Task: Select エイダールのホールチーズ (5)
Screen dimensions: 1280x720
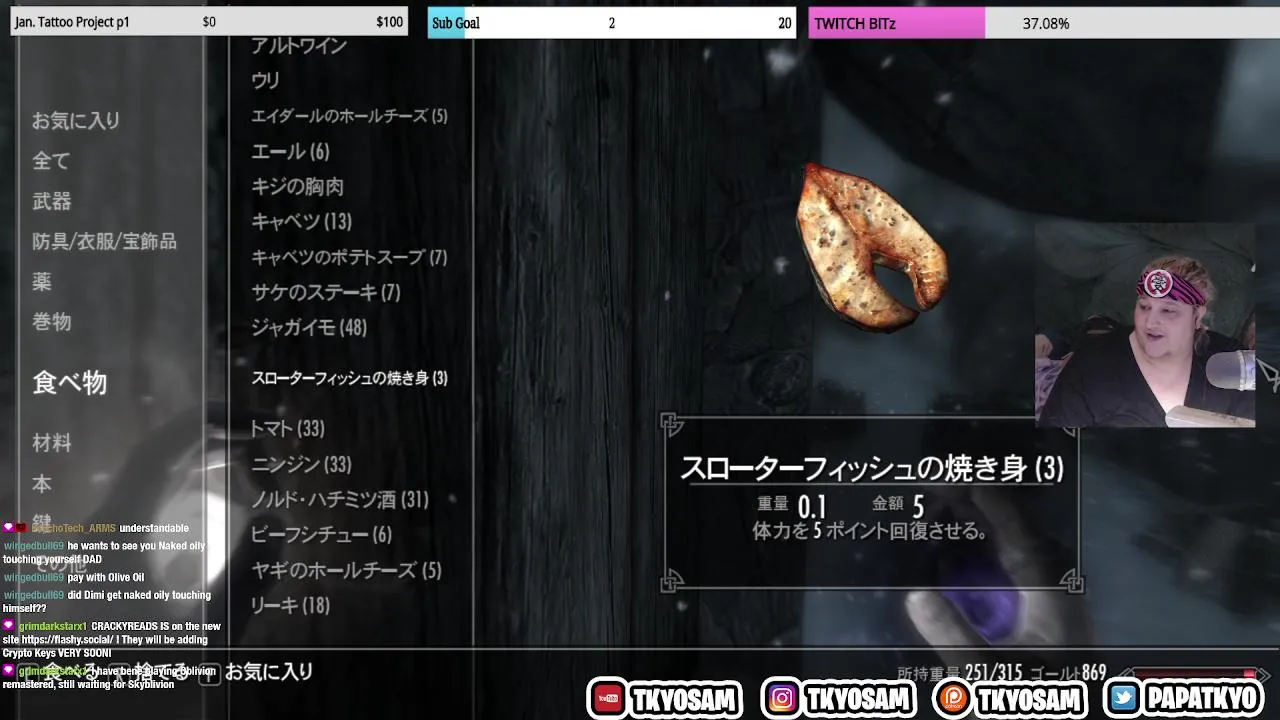Action: (x=349, y=116)
